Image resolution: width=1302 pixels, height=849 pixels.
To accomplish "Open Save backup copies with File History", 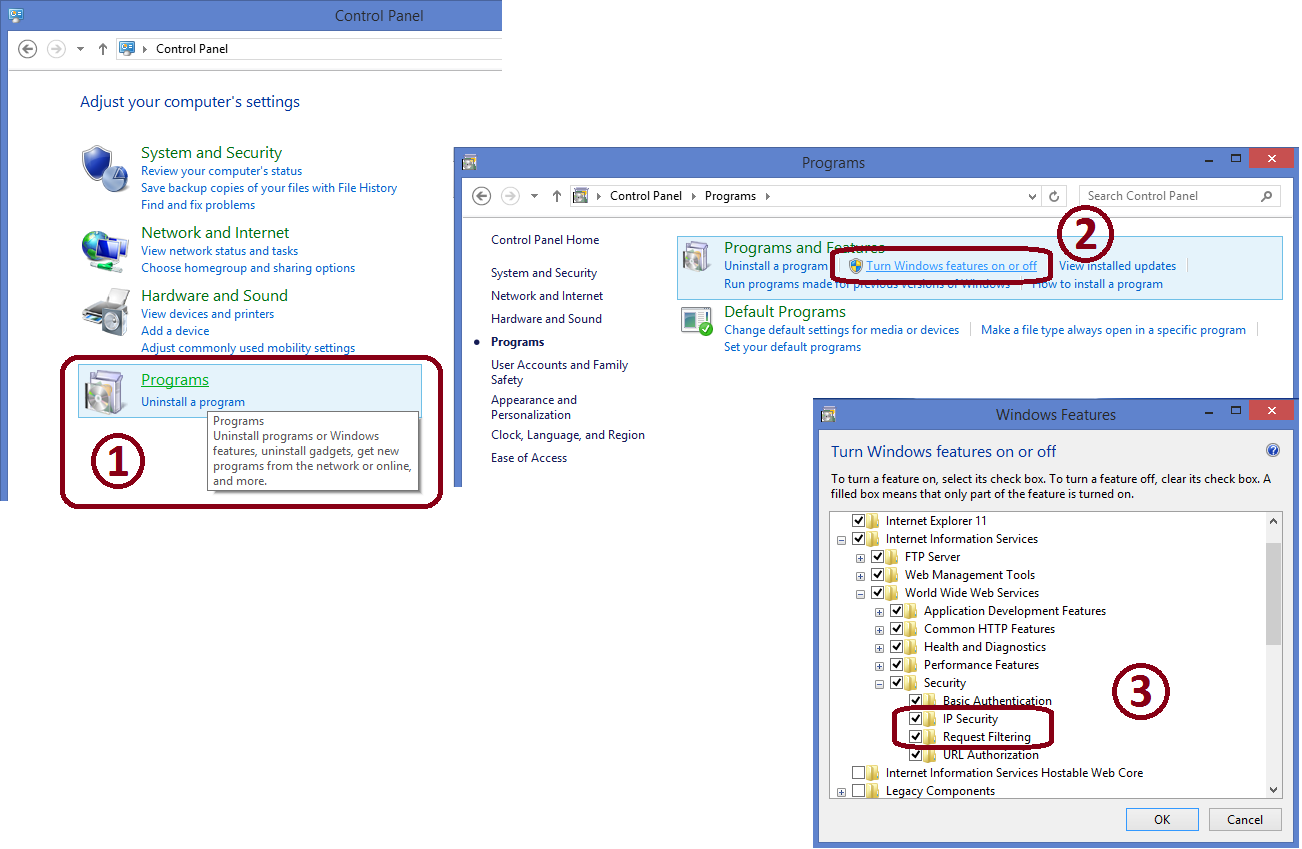I will [269, 188].
